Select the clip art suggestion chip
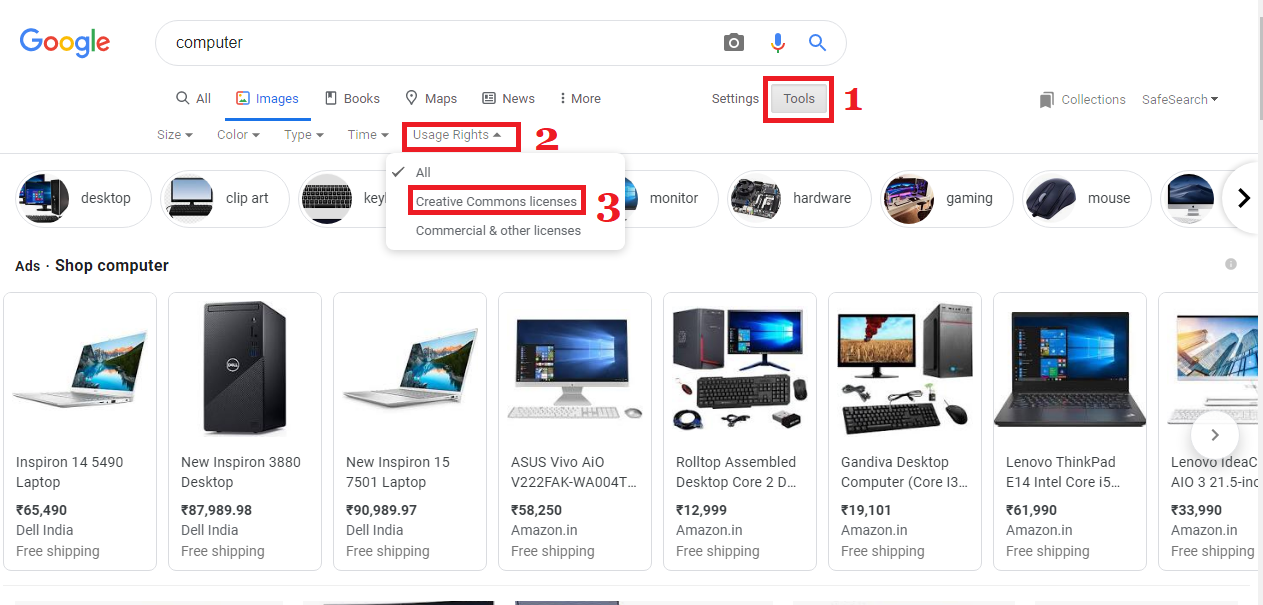The image size is (1263, 605). pos(225,198)
